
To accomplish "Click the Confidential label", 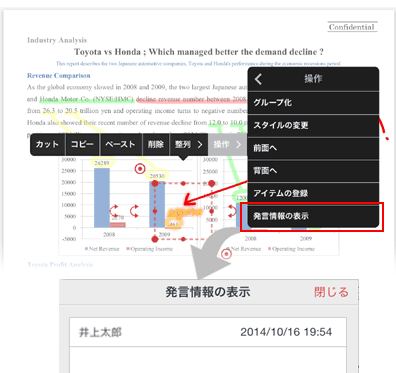I will (352, 27).
